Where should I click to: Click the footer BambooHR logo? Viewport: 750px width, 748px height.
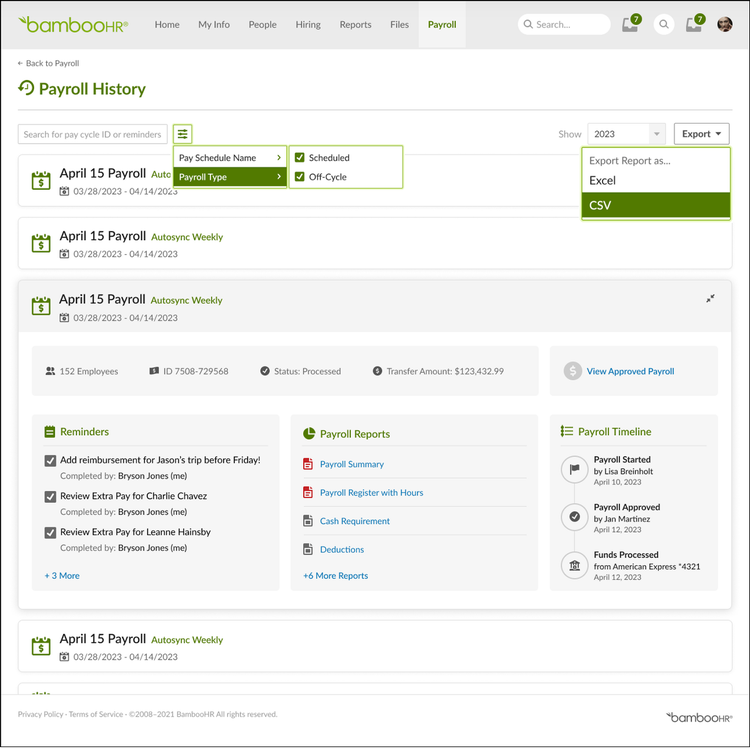(698, 717)
